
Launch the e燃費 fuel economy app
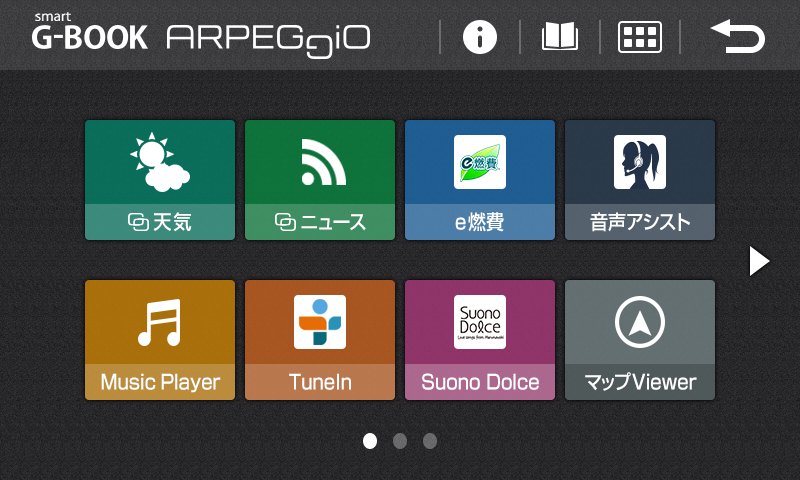coord(480,180)
